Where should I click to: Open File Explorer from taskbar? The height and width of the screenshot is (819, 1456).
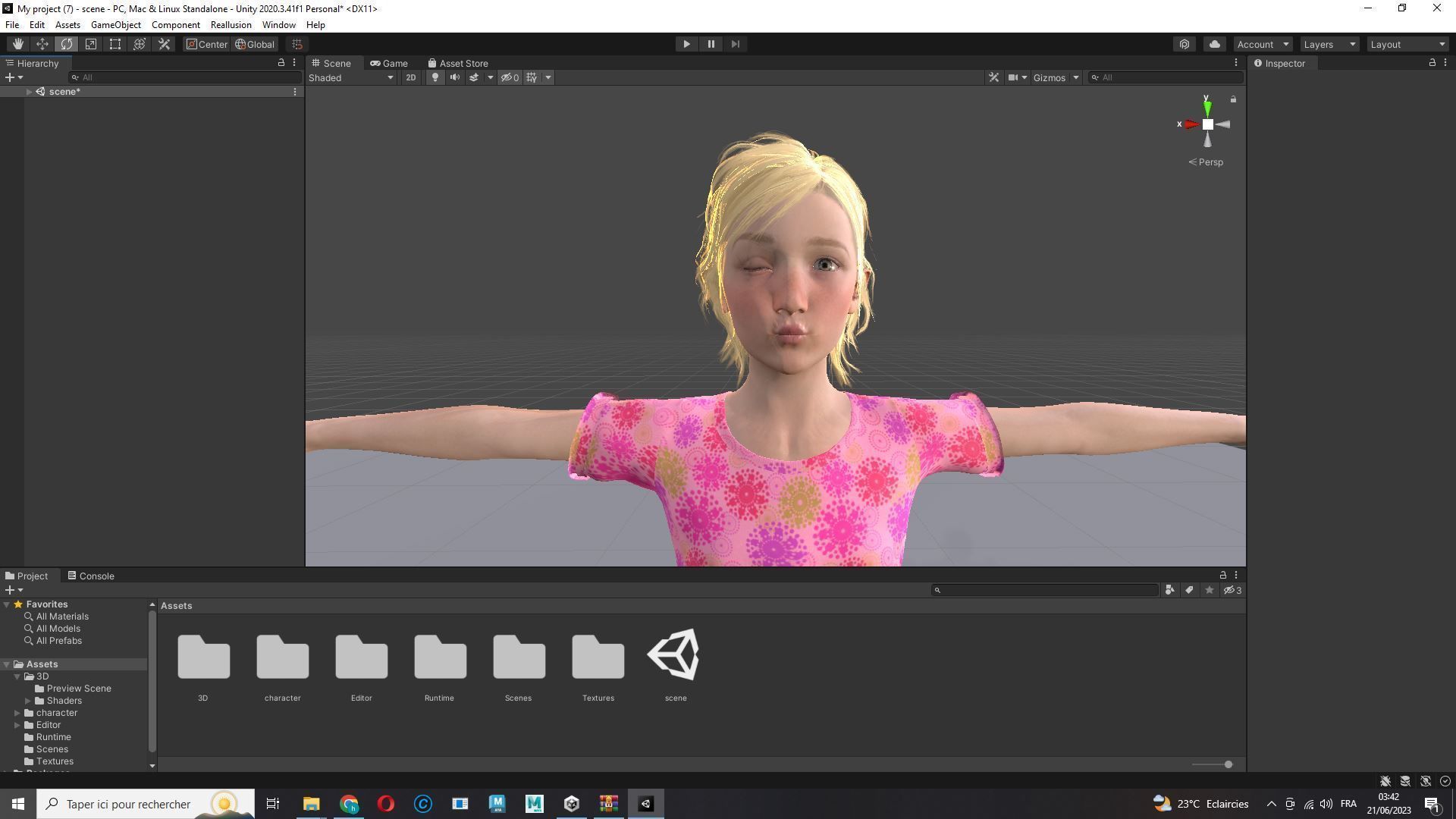click(312, 804)
